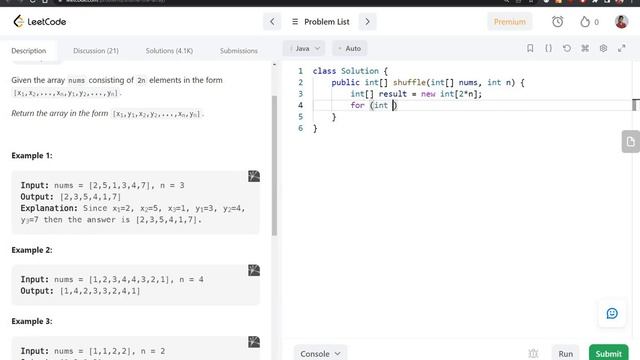The width and height of the screenshot is (640, 360).
Task: Switch to the Solutions (4.1K) tab
Action: coord(169,51)
